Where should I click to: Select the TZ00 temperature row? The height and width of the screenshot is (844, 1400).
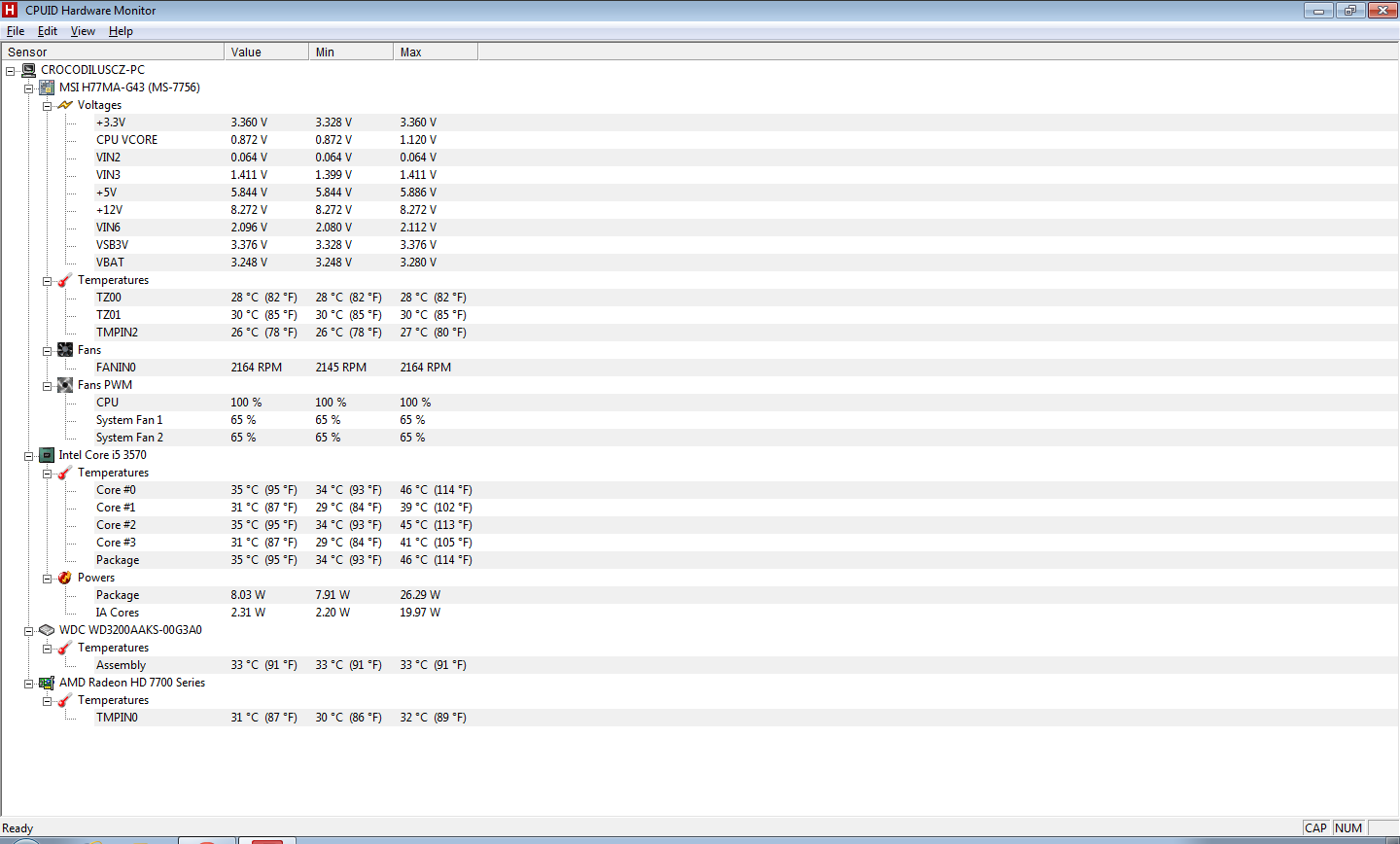tap(747, 298)
